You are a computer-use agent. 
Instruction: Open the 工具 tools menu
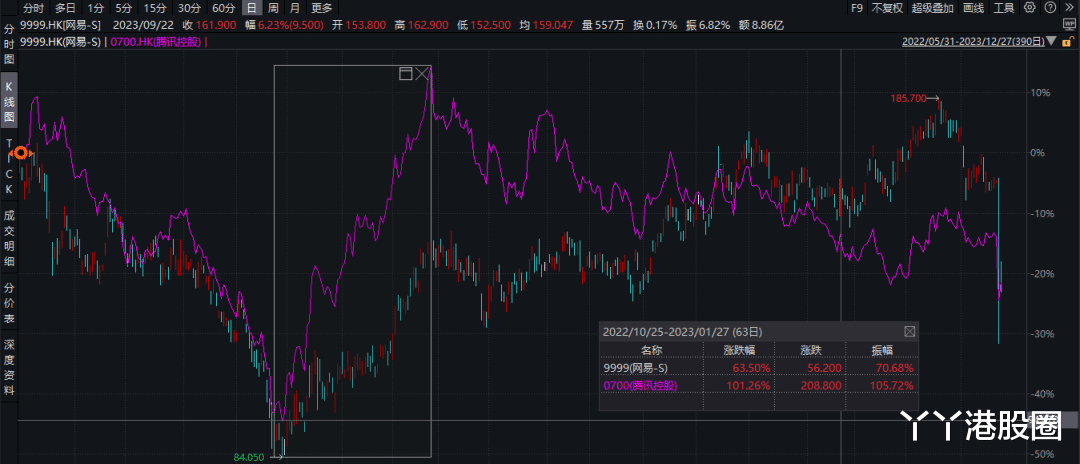click(x=1004, y=8)
